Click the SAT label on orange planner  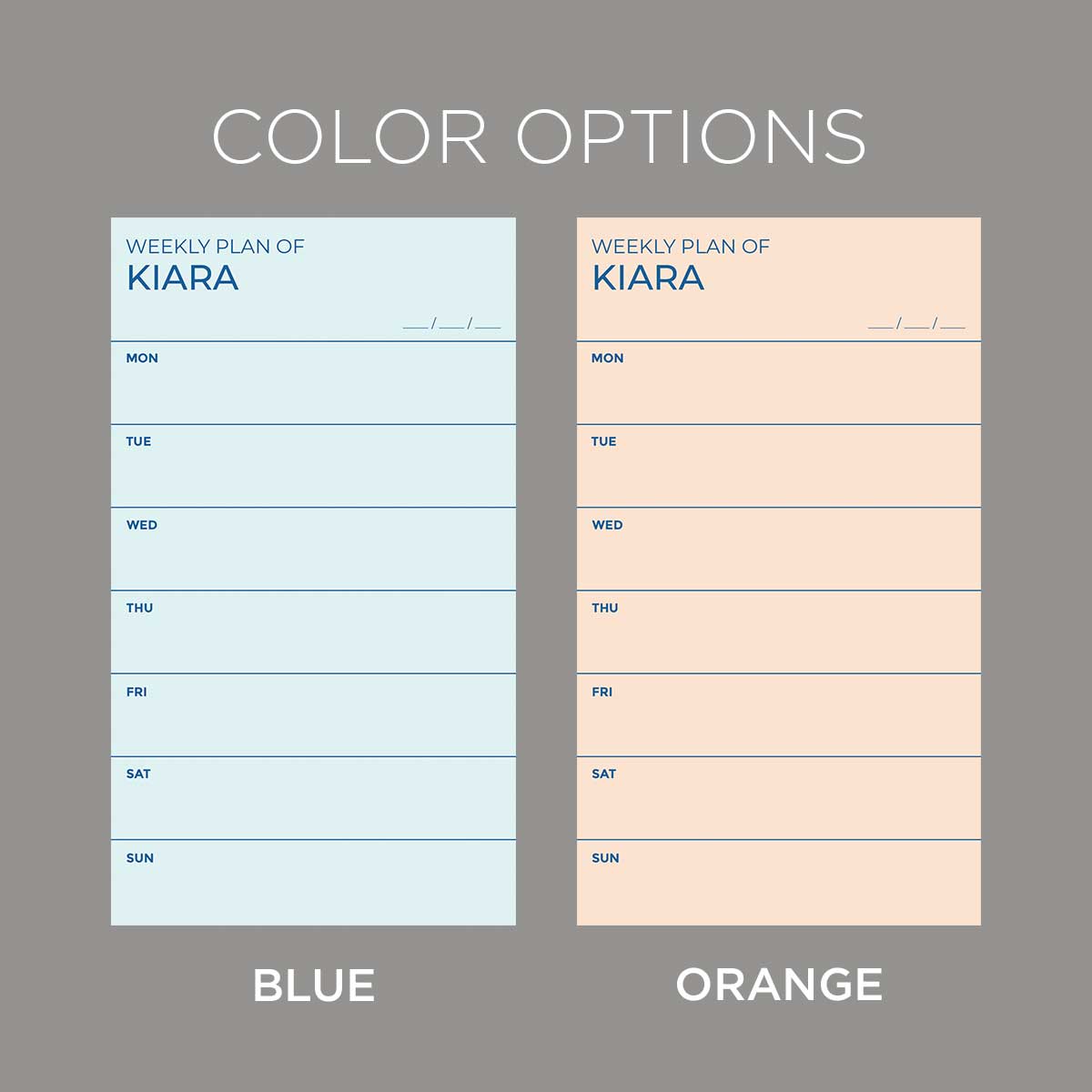point(603,774)
